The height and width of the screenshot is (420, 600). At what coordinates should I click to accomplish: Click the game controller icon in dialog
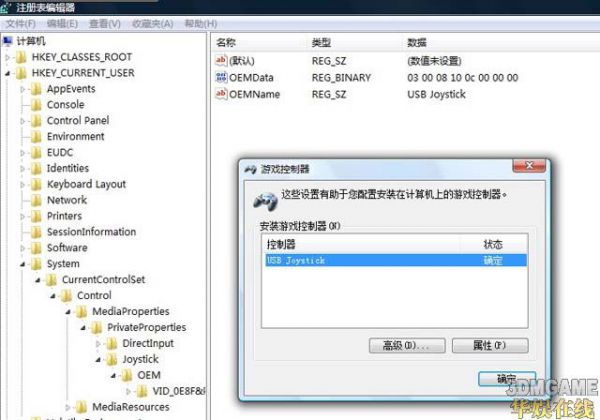265,202
